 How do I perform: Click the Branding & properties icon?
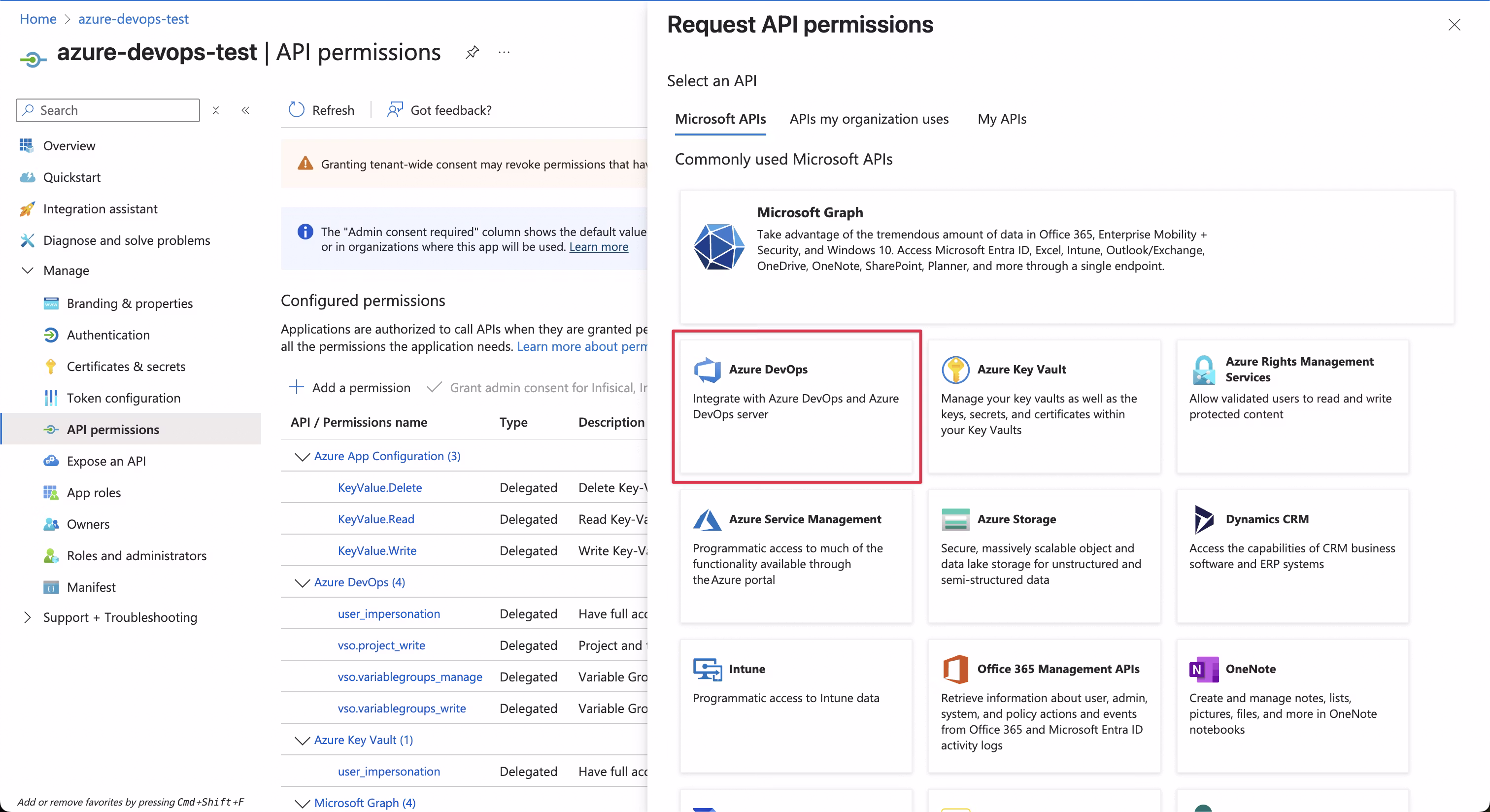click(x=51, y=303)
